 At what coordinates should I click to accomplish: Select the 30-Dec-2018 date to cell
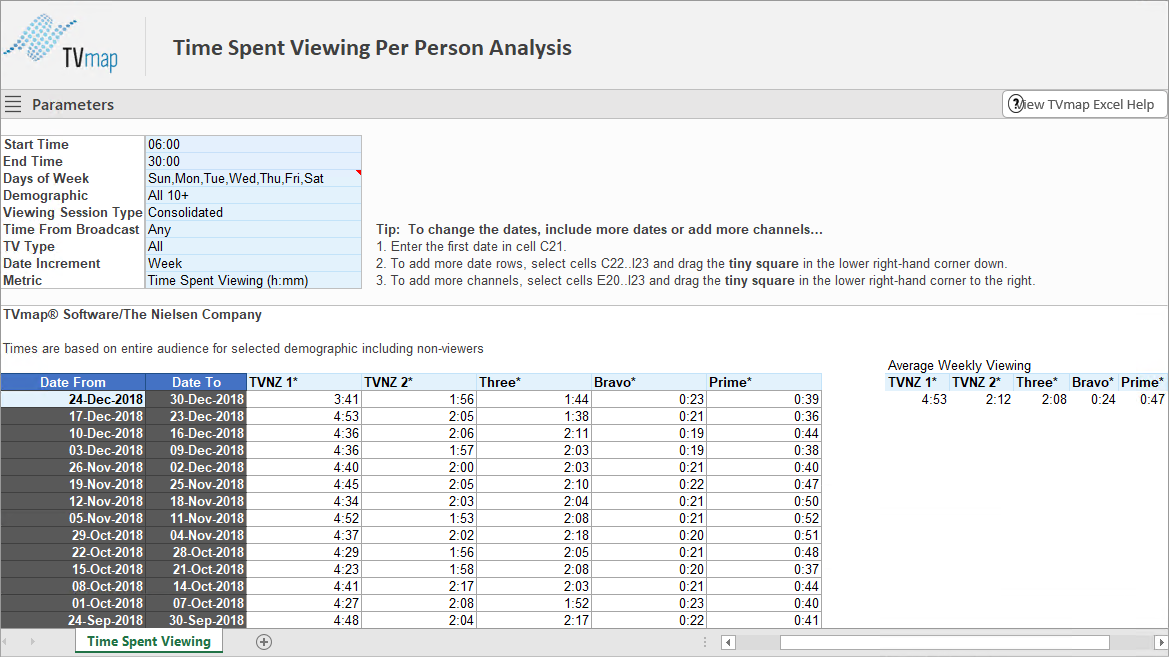[x=196, y=399]
